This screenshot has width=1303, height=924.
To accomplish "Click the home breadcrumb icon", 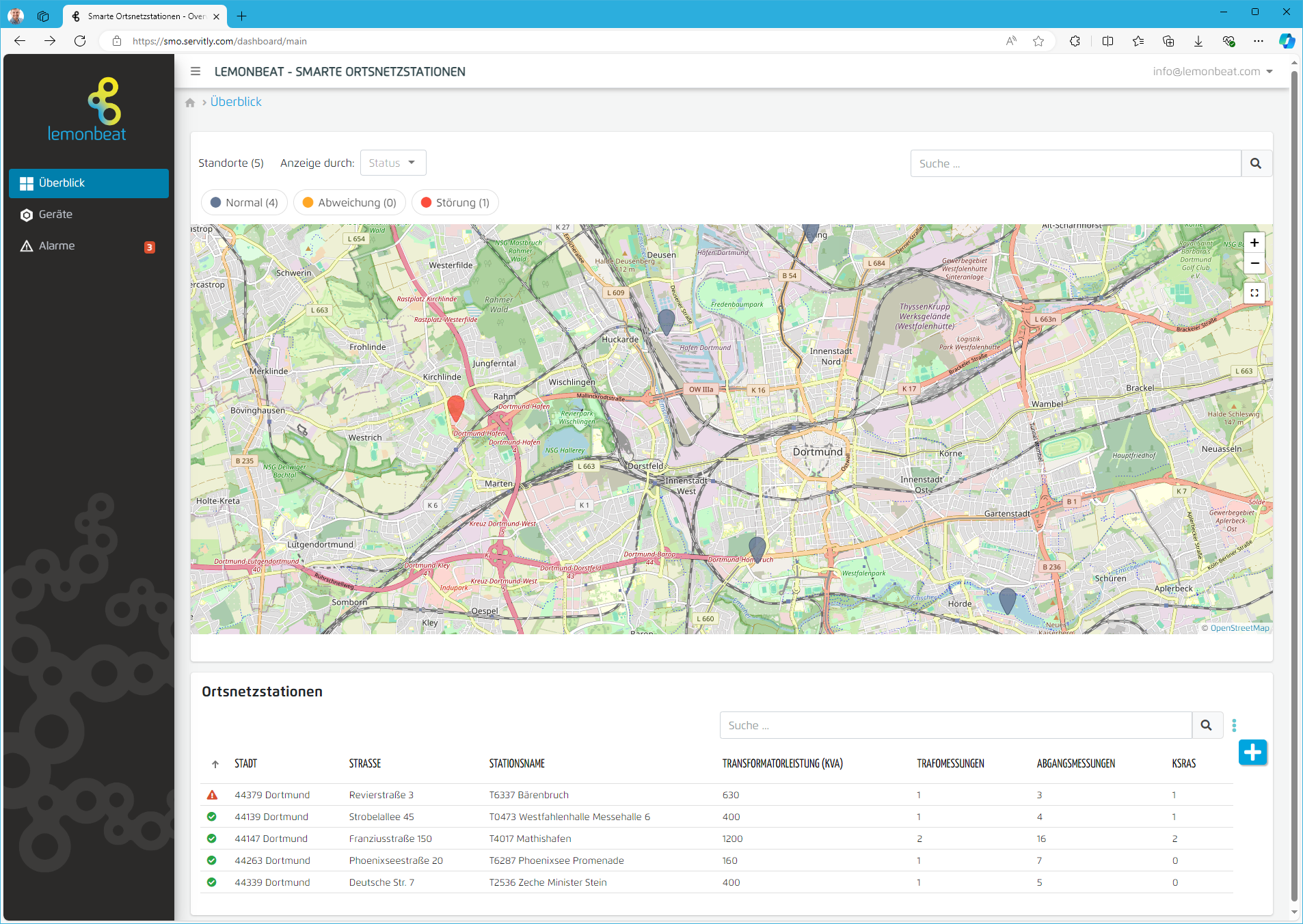I will (190, 103).
